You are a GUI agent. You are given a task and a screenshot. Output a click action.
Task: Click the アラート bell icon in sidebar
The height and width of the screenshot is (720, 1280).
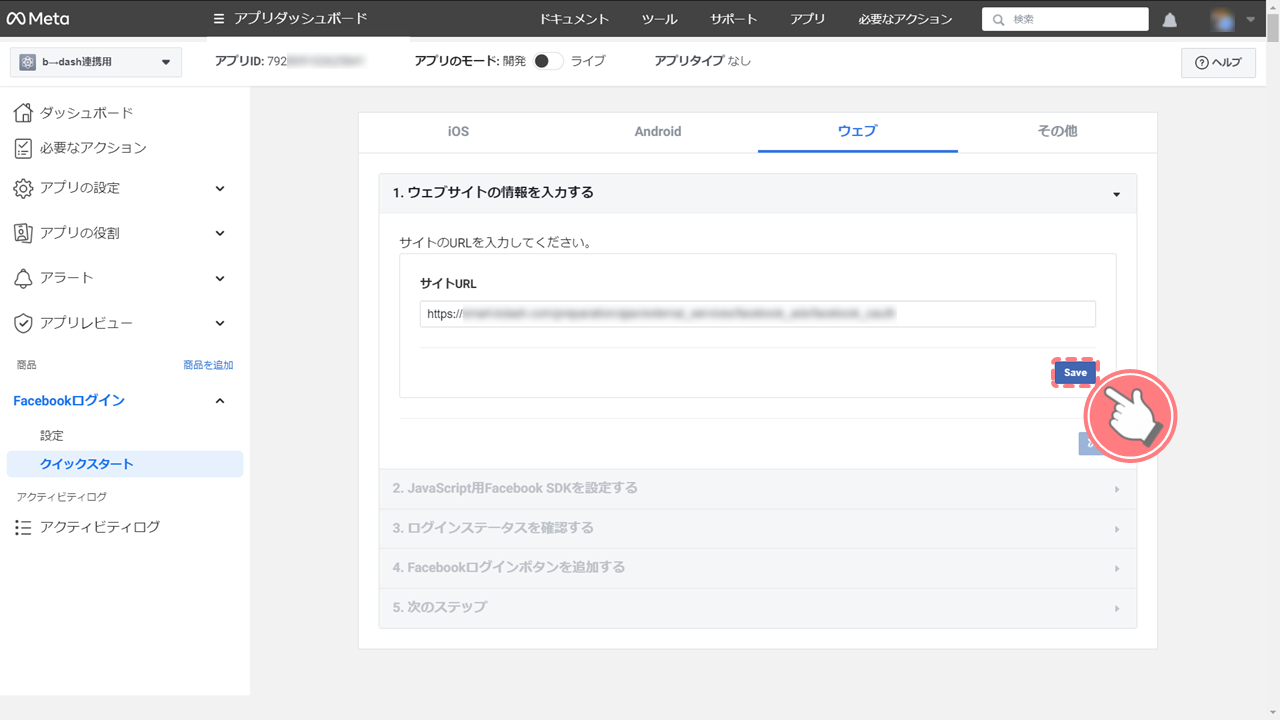pyautogui.click(x=23, y=278)
